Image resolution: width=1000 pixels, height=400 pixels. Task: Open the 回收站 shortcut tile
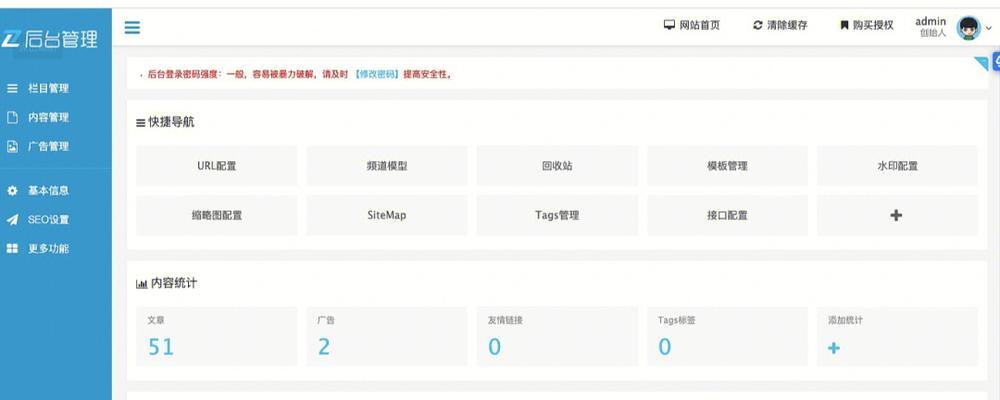557,166
